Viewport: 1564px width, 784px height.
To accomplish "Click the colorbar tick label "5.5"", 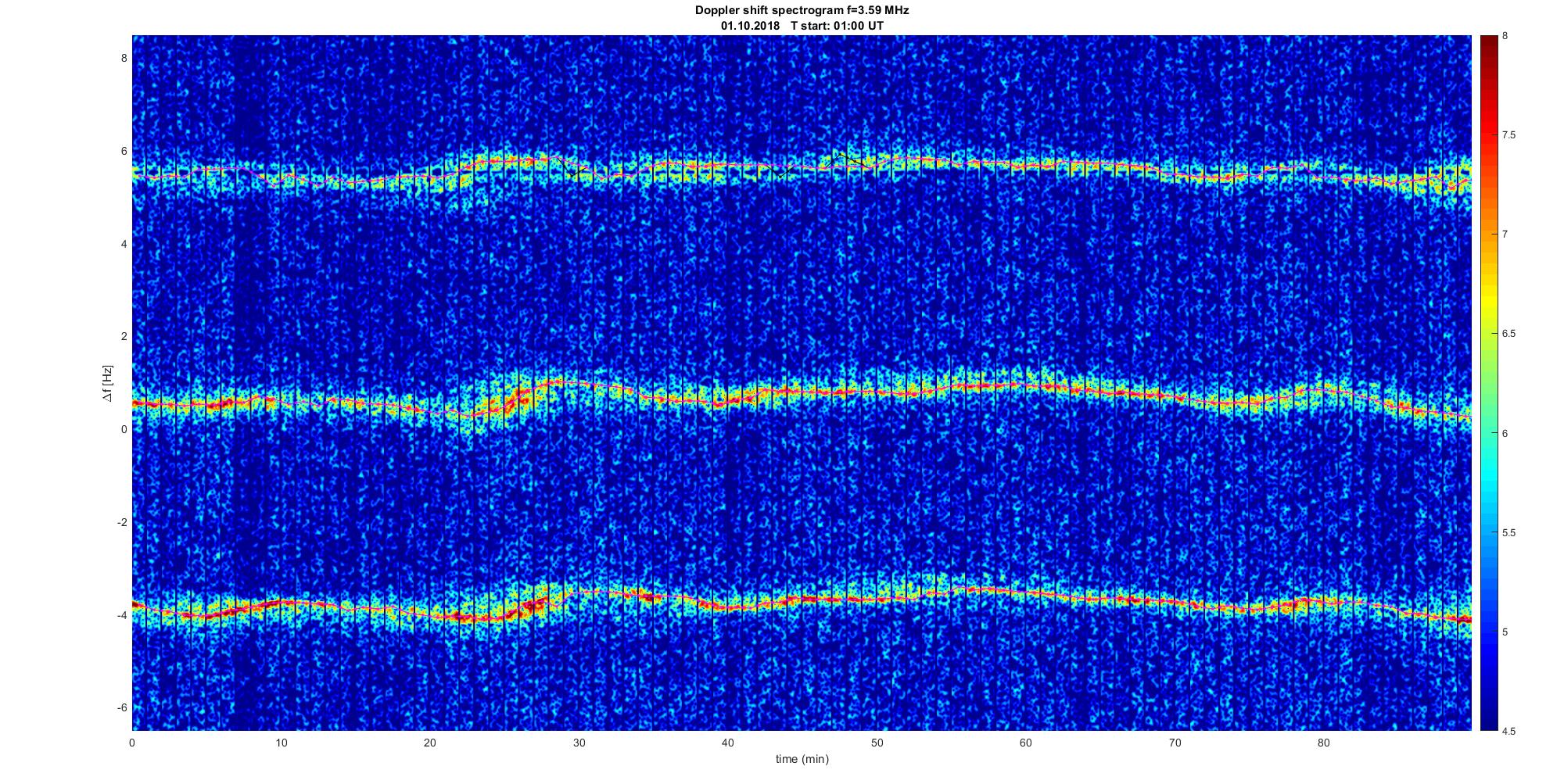I will point(1509,532).
